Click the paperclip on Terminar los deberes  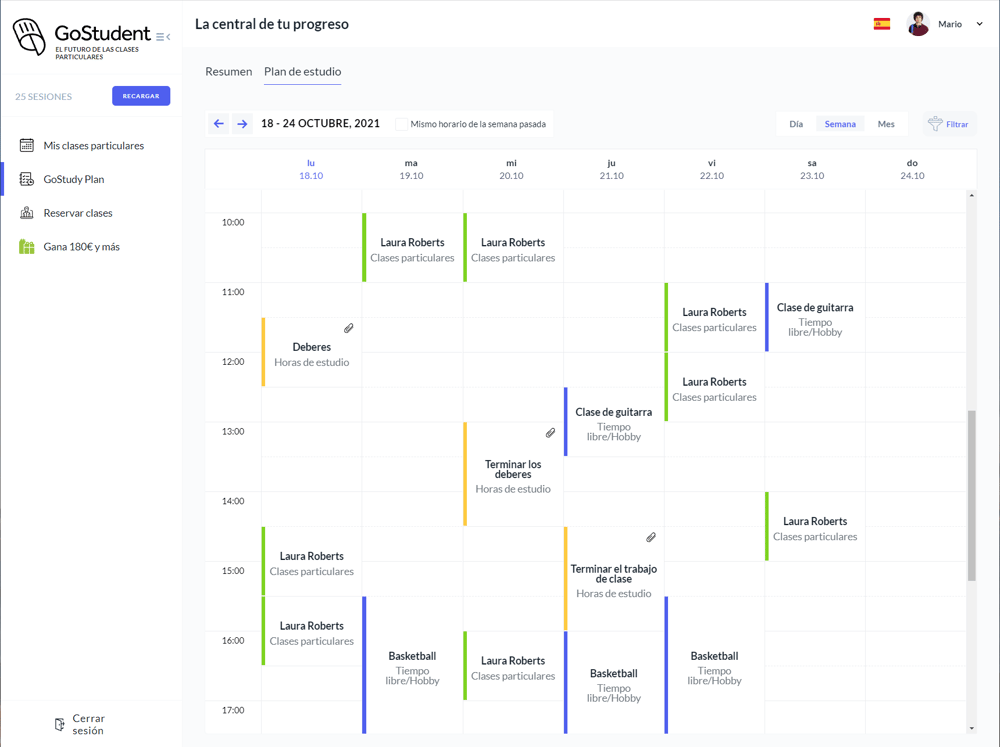click(x=550, y=433)
